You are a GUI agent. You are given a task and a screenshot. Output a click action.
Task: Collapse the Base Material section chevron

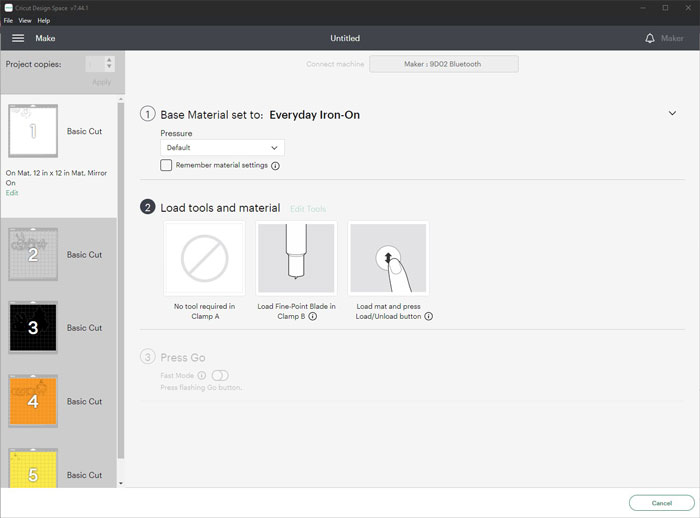click(672, 113)
